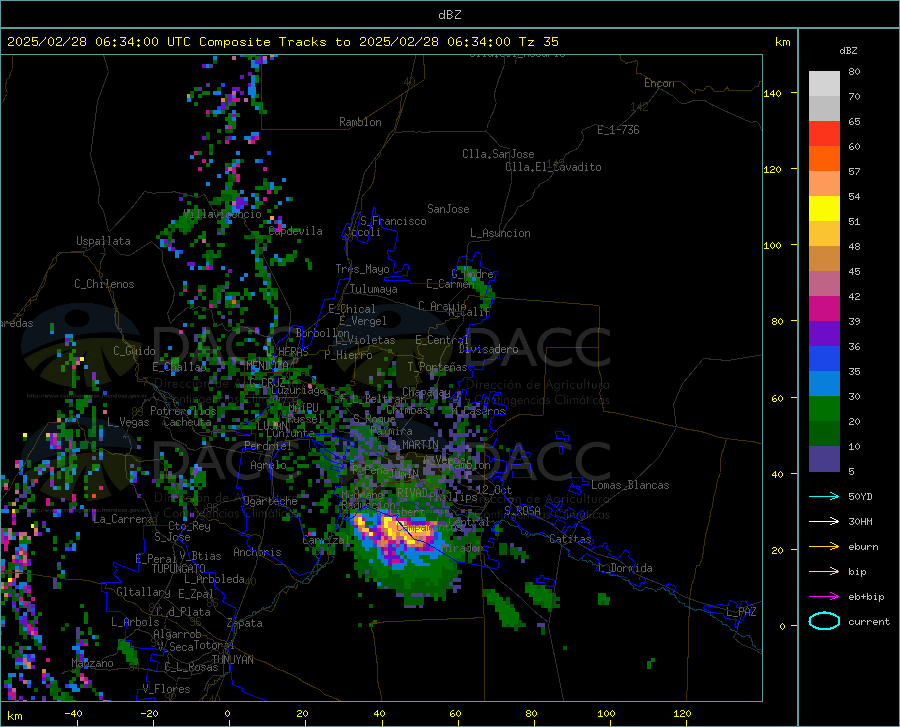Image resolution: width=900 pixels, height=727 pixels.
Task: Click the Manzano label
Action: (92, 663)
